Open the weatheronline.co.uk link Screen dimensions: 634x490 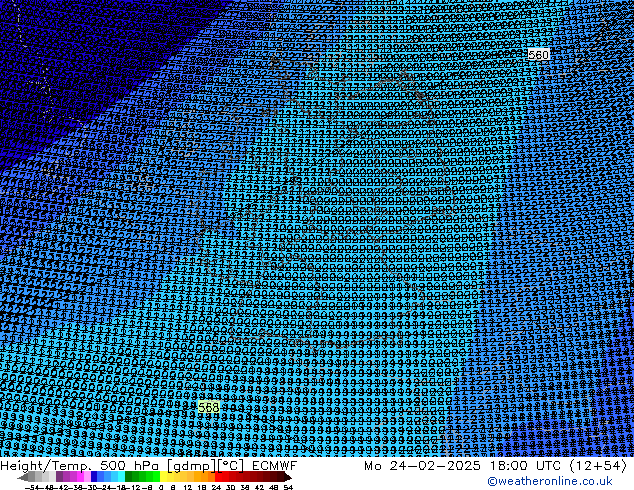(549, 481)
